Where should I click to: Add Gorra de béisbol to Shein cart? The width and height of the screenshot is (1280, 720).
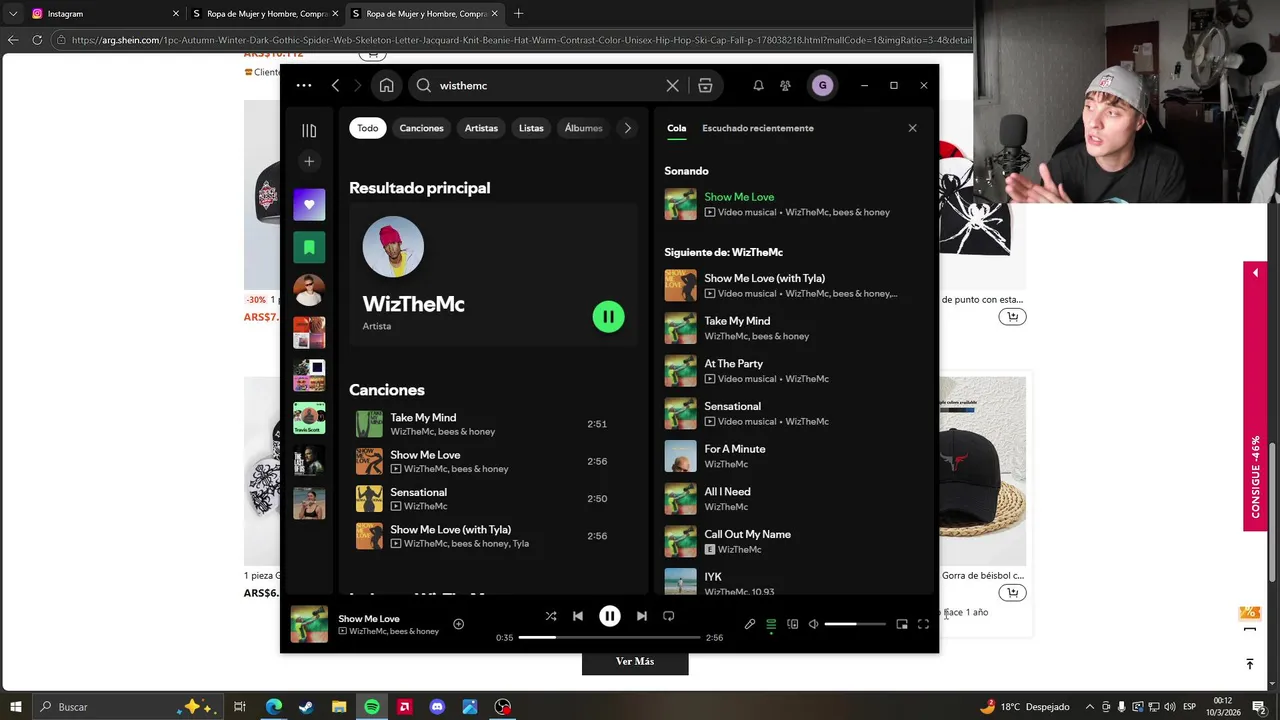coord(1012,593)
